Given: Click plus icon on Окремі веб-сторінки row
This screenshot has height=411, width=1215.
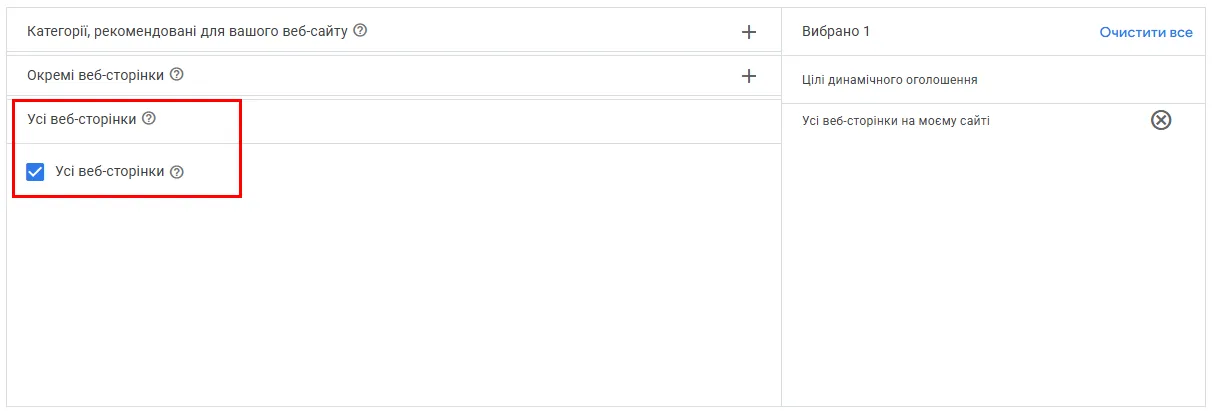Looking at the screenshot, I should coord(749,76).
